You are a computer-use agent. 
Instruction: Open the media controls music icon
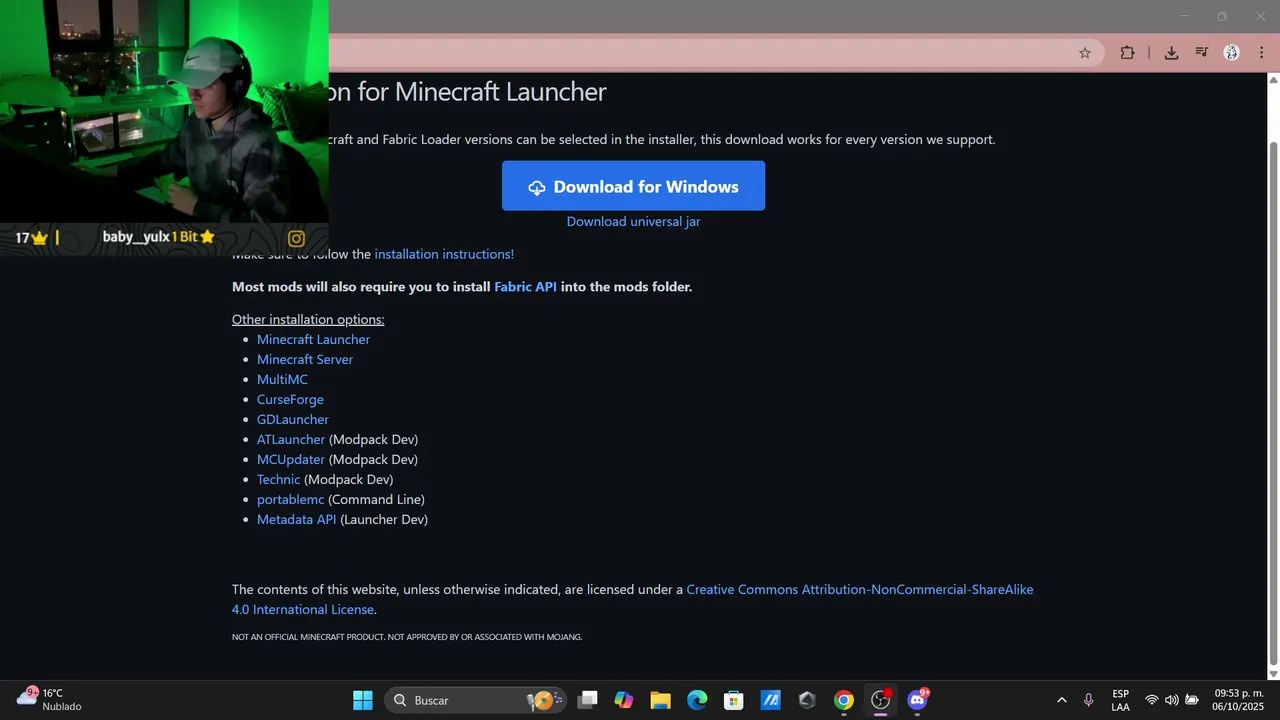1202,53
